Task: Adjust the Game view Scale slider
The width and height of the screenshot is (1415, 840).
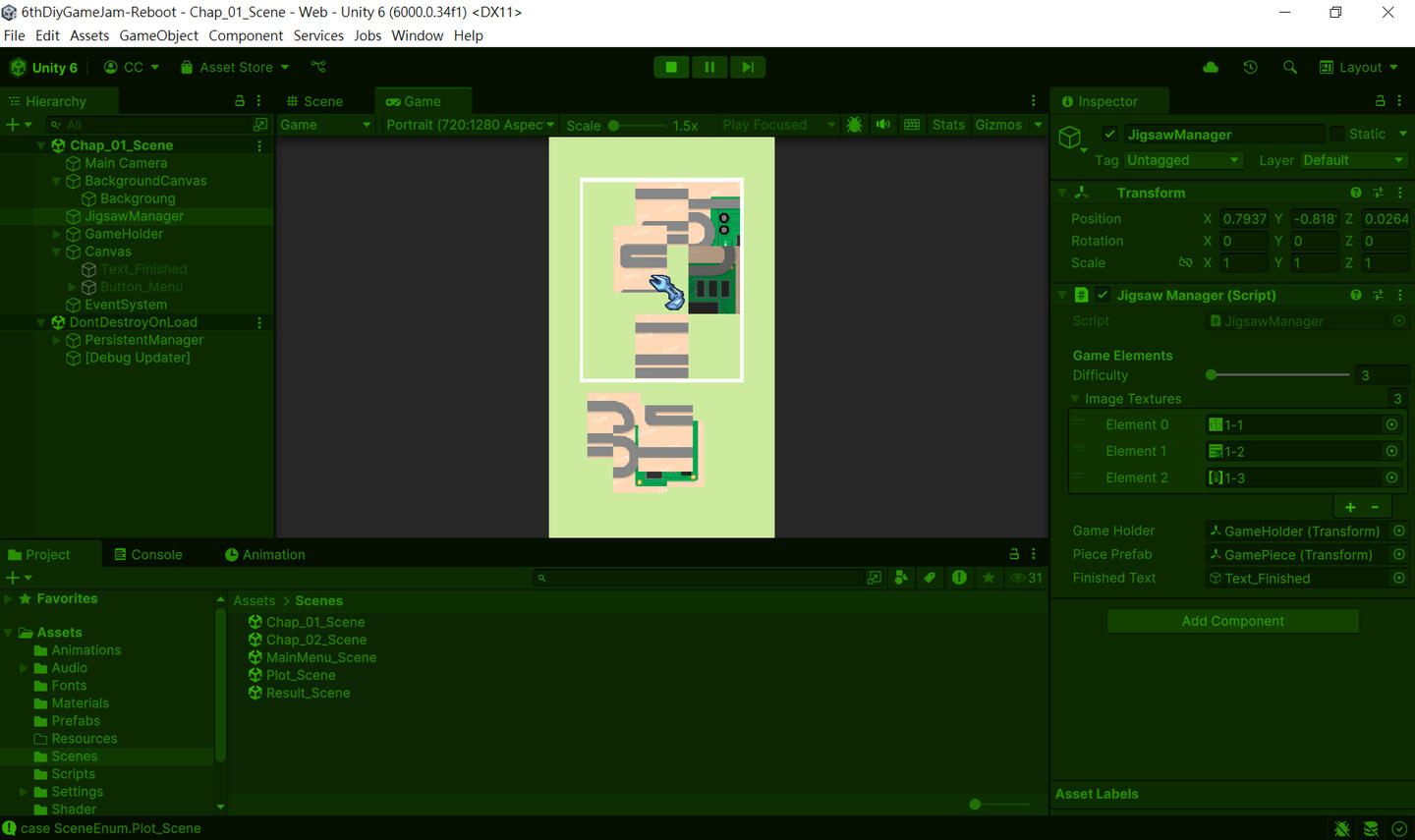Action: 637,126
